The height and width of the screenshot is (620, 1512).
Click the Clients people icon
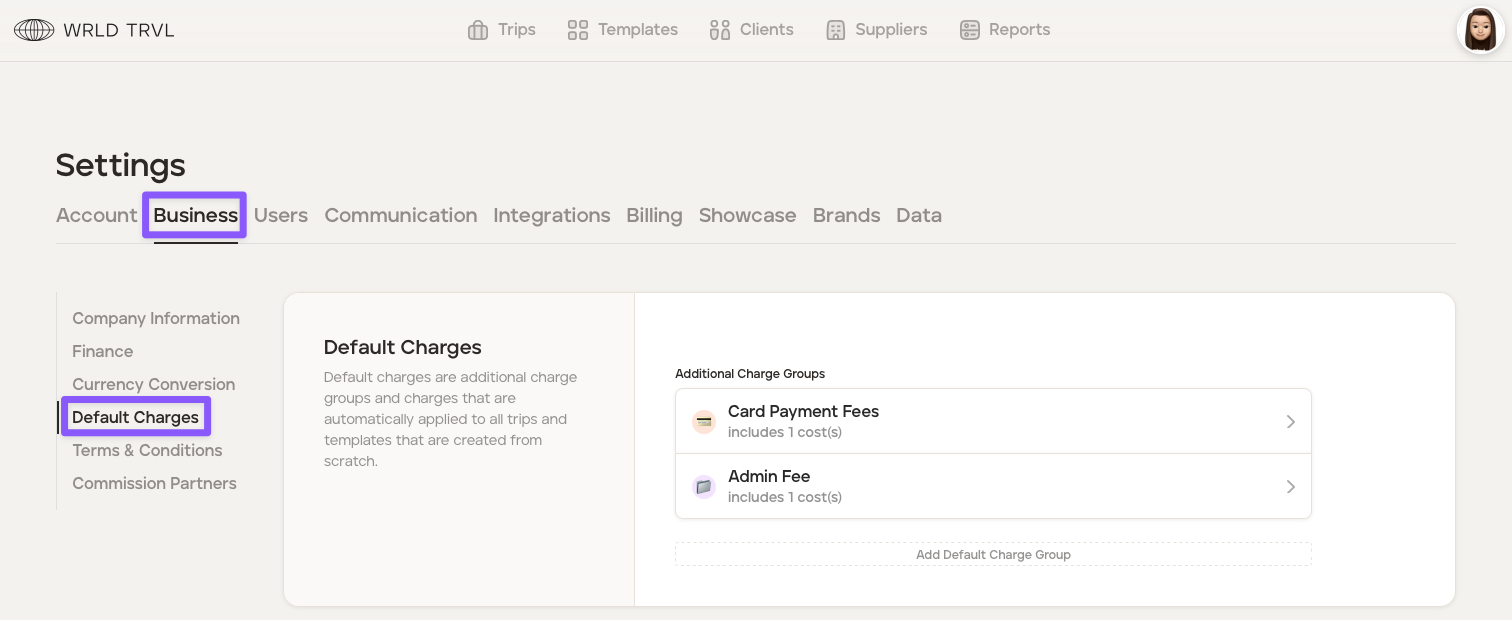click(x=720, y=30)
